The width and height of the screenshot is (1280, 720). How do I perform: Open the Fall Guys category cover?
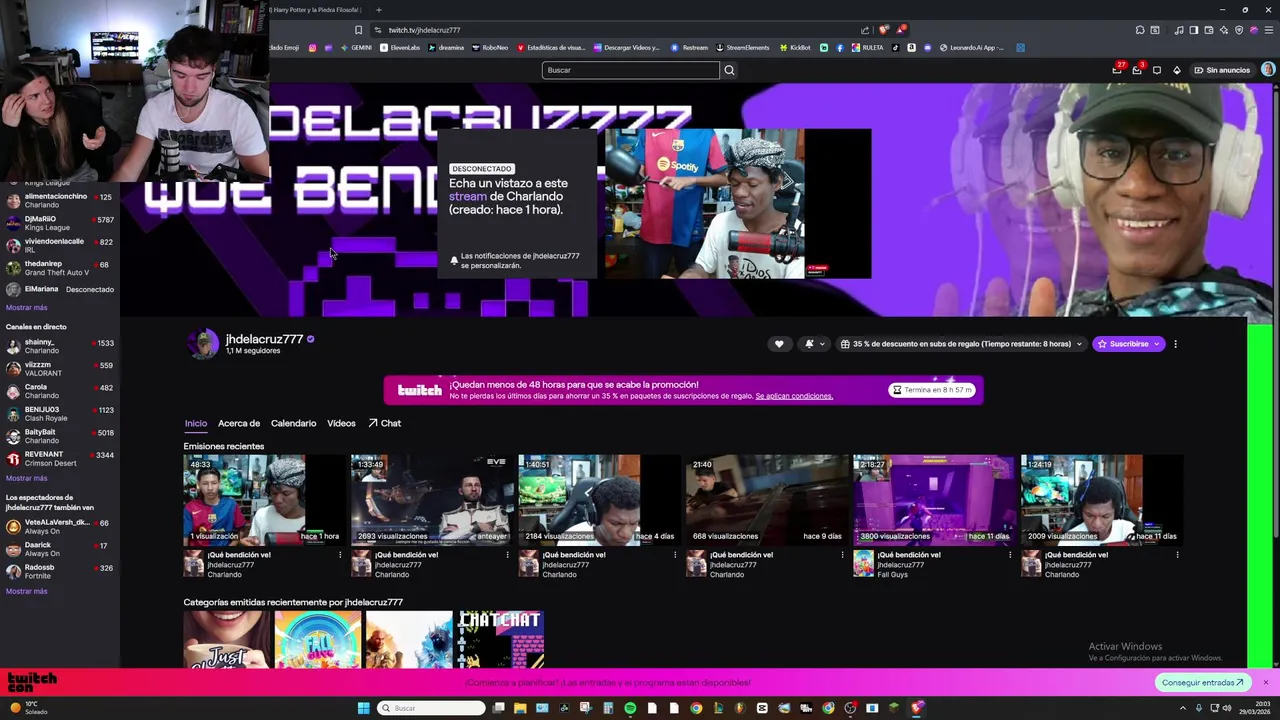point(318,640)
